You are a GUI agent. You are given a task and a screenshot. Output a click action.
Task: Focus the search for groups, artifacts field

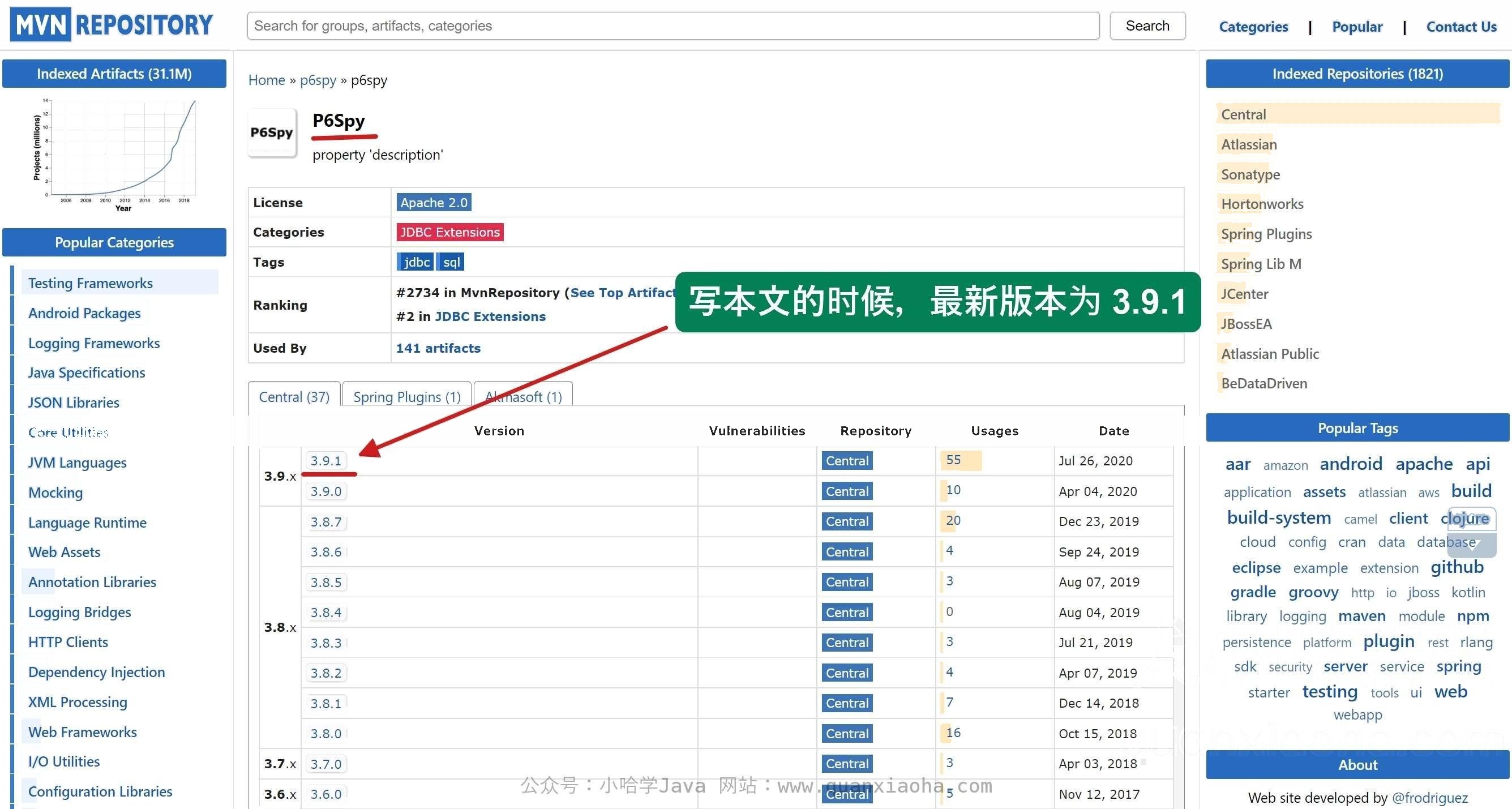pyautogui.click(x=673, y=26)
